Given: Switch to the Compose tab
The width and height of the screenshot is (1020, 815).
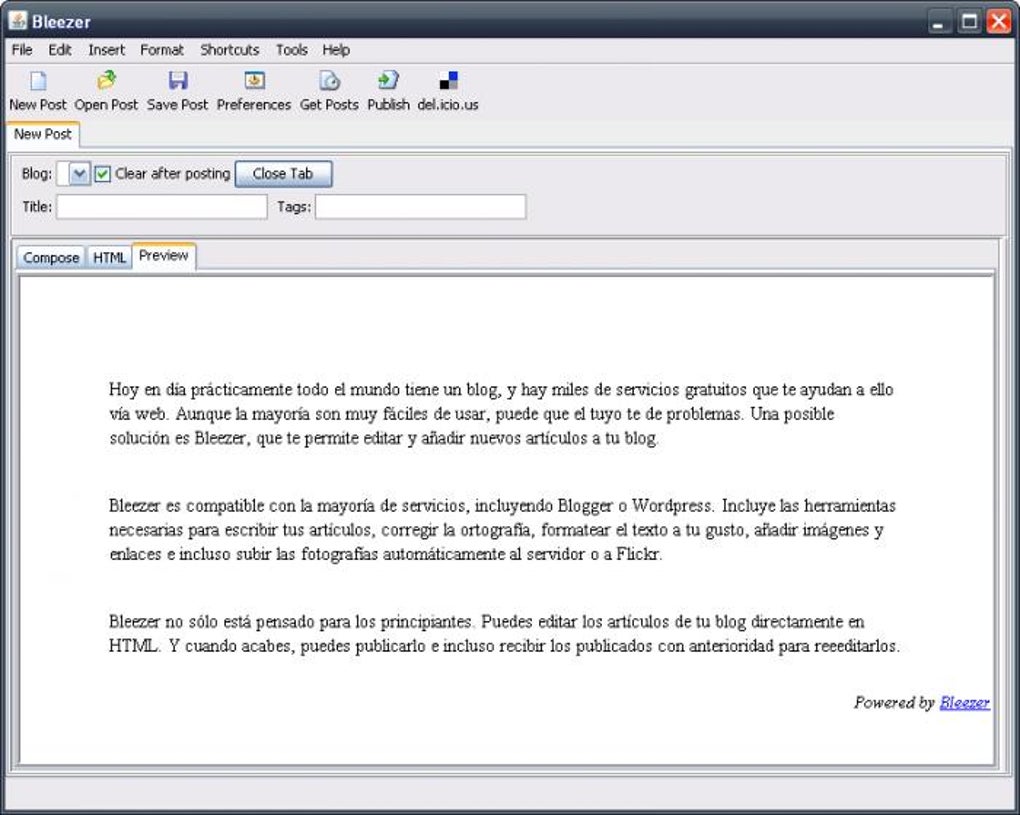Looking at the screenshot, I should pos(51,257).
